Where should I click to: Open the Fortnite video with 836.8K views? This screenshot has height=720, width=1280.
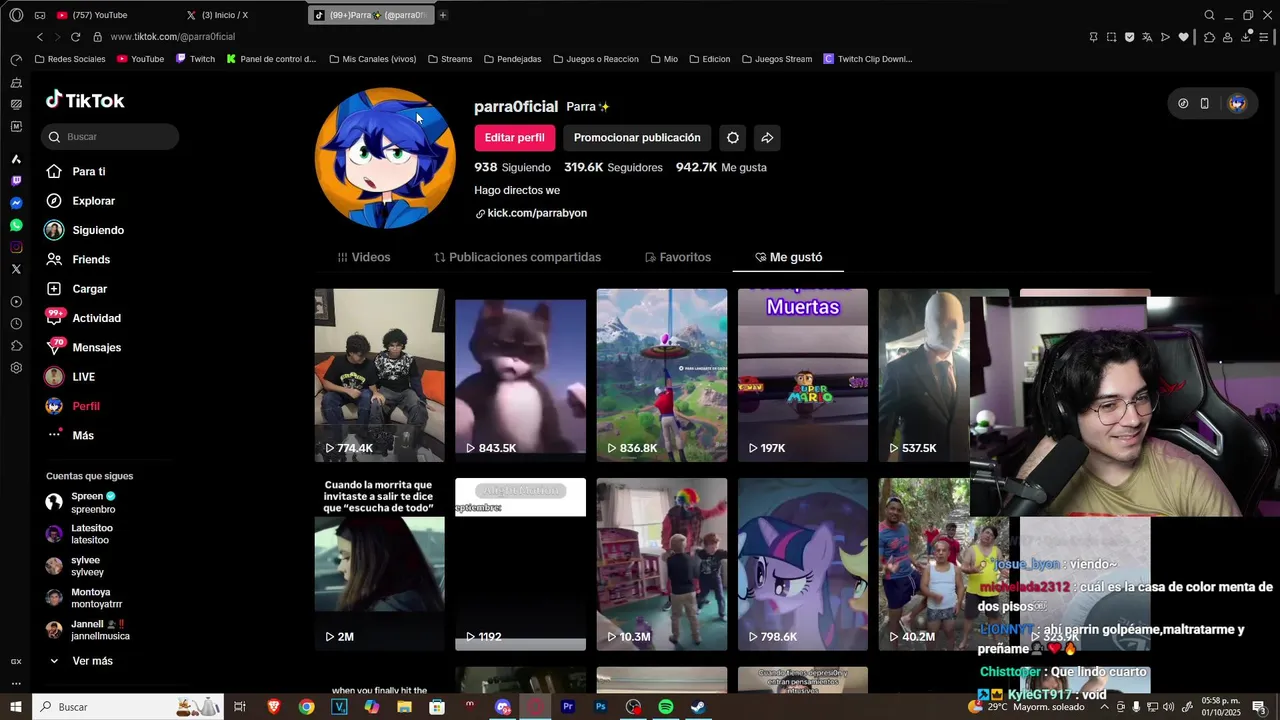tap(662, 375)
